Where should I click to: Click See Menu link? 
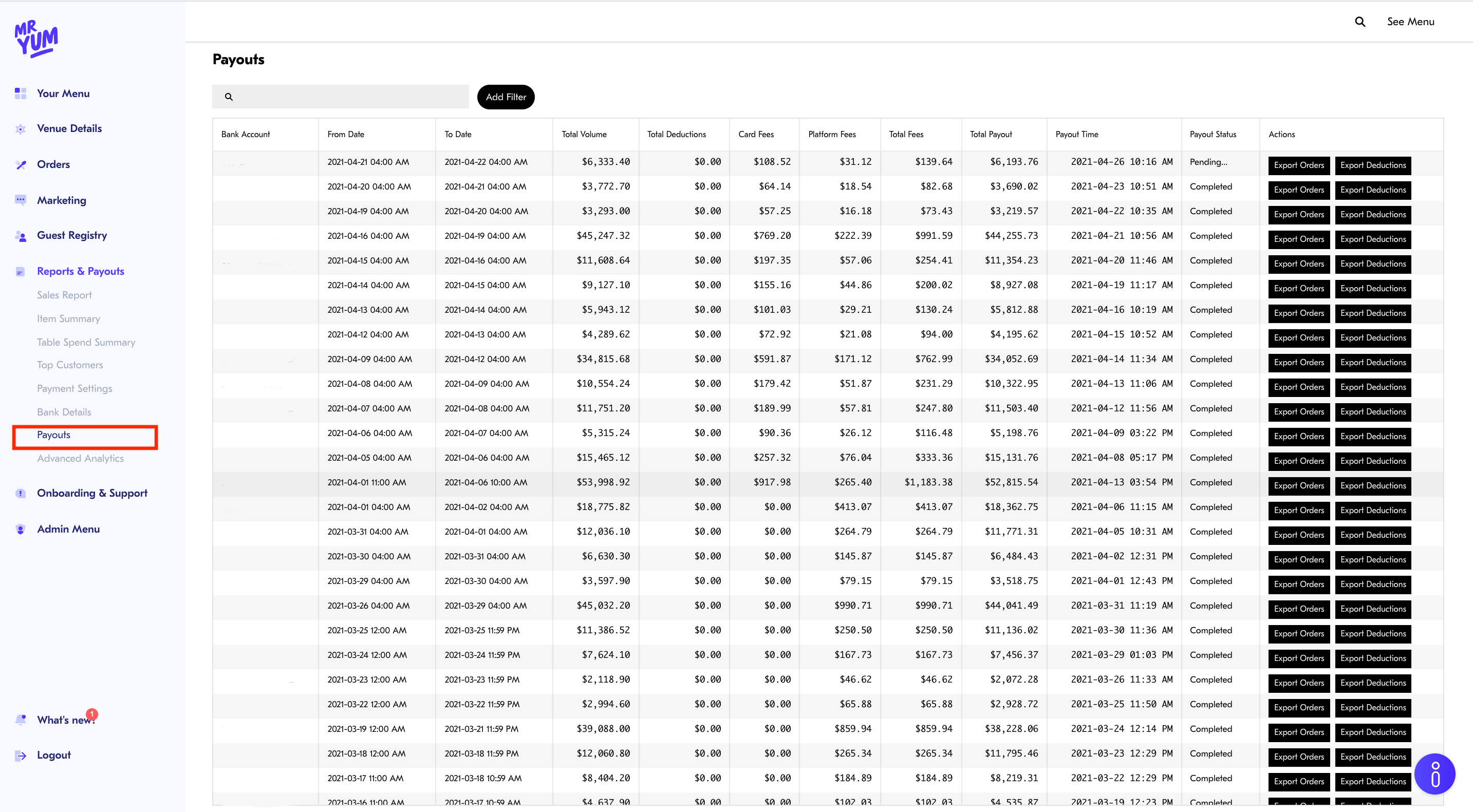(x=1410, y=22)
